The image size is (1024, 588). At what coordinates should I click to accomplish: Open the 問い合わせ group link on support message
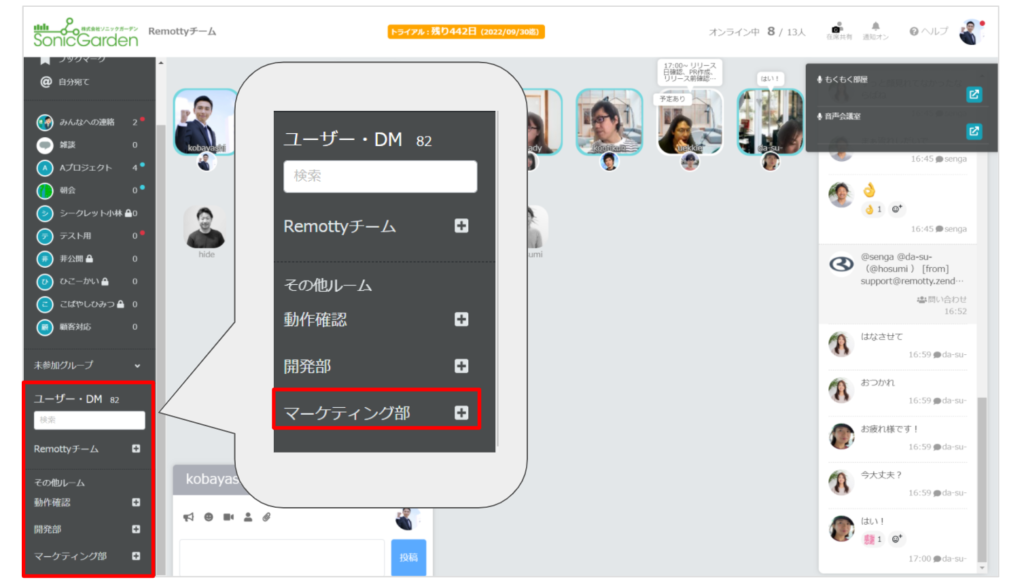point(942,300)
